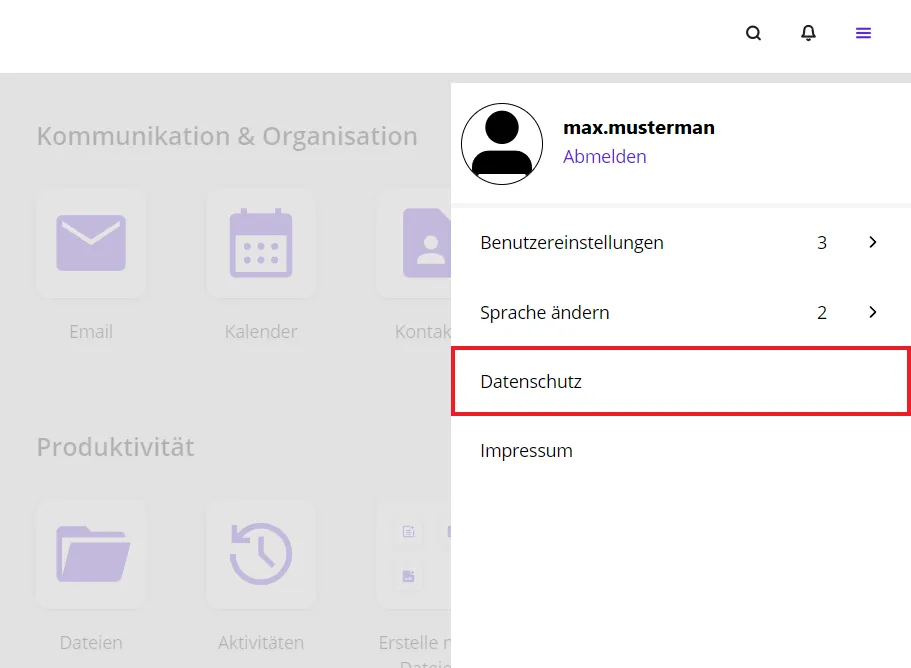The image size is (911, 668).
Task: Select the Impressum menu entry
Action: (x=526, y=450)
